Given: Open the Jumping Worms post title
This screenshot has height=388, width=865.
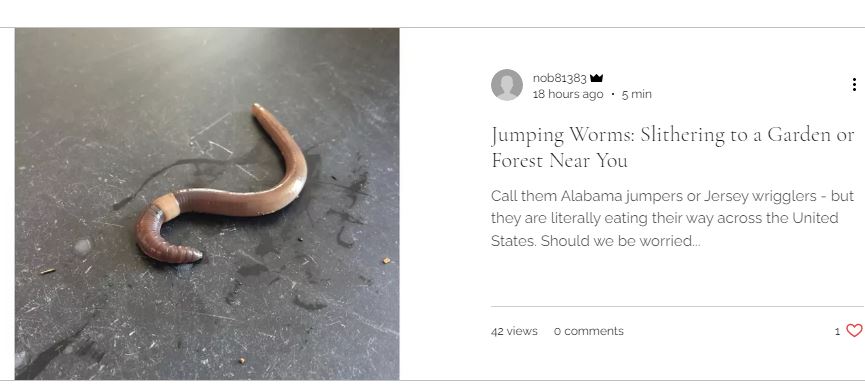Looking at the screenshot, I should click(x=672, y=147).
